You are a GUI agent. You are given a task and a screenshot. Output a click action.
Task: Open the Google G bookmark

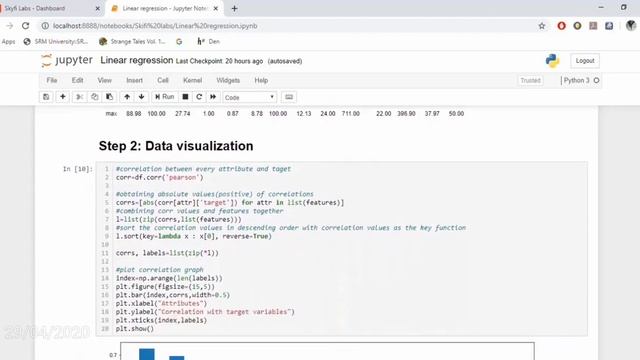point(179,42)
